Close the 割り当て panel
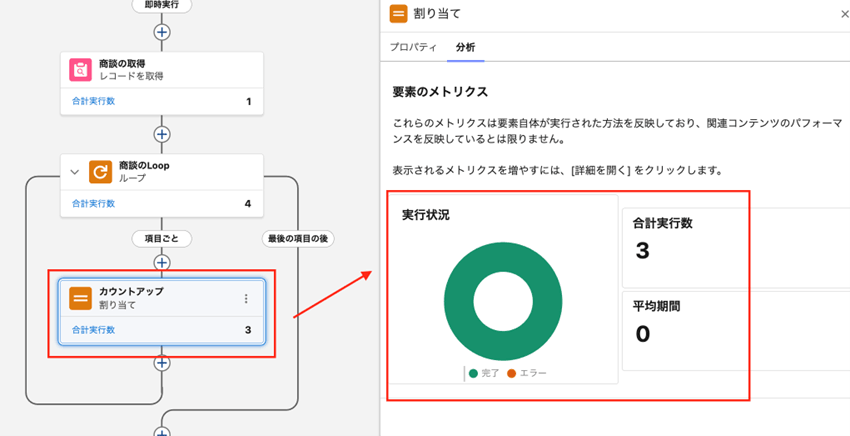The image size is (850, 436). pos(844,14)
